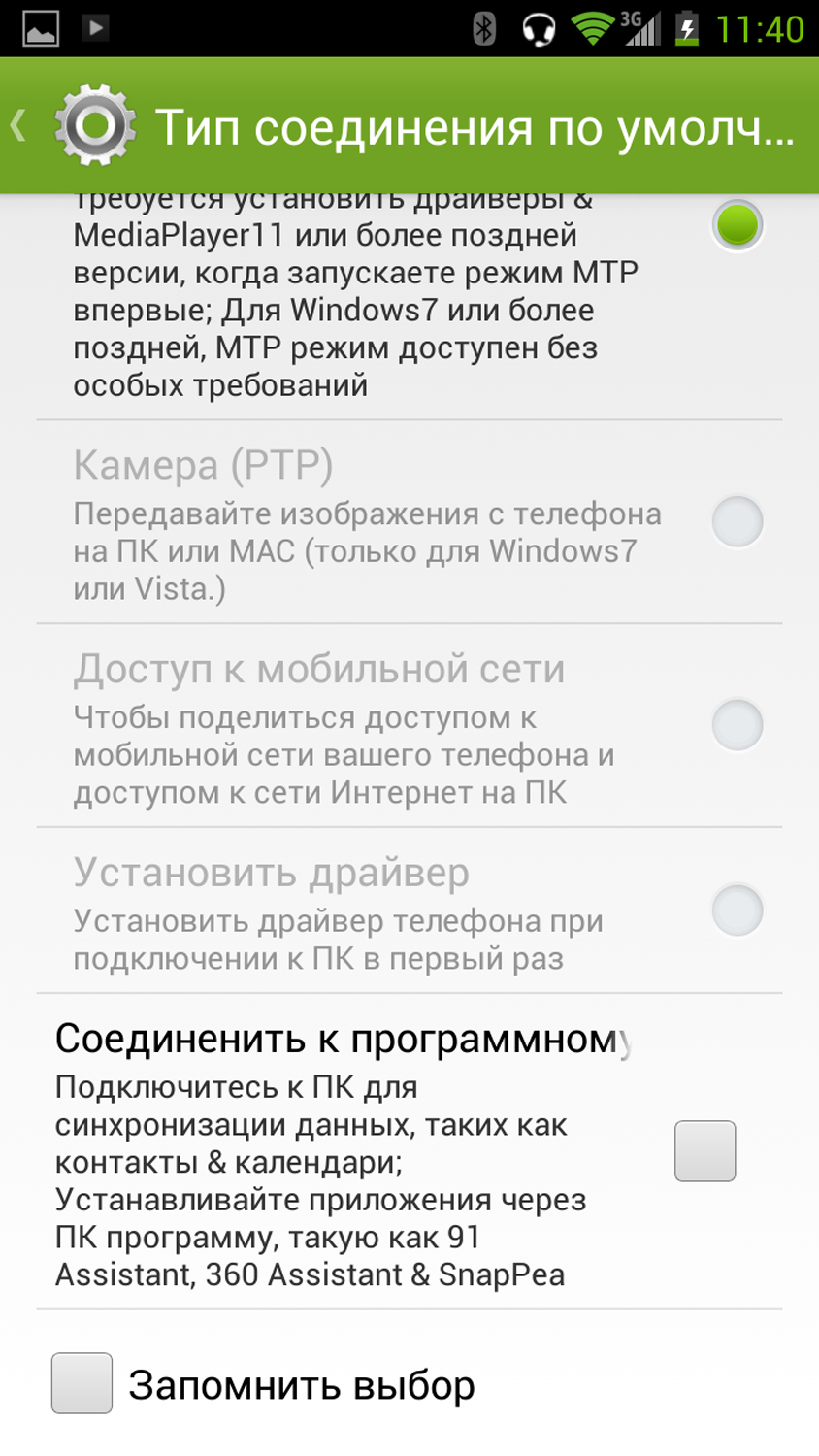Select Установить драйвер radio button
The height and width of the screenshot is (1456, 819).
click(x=737, y=910)
